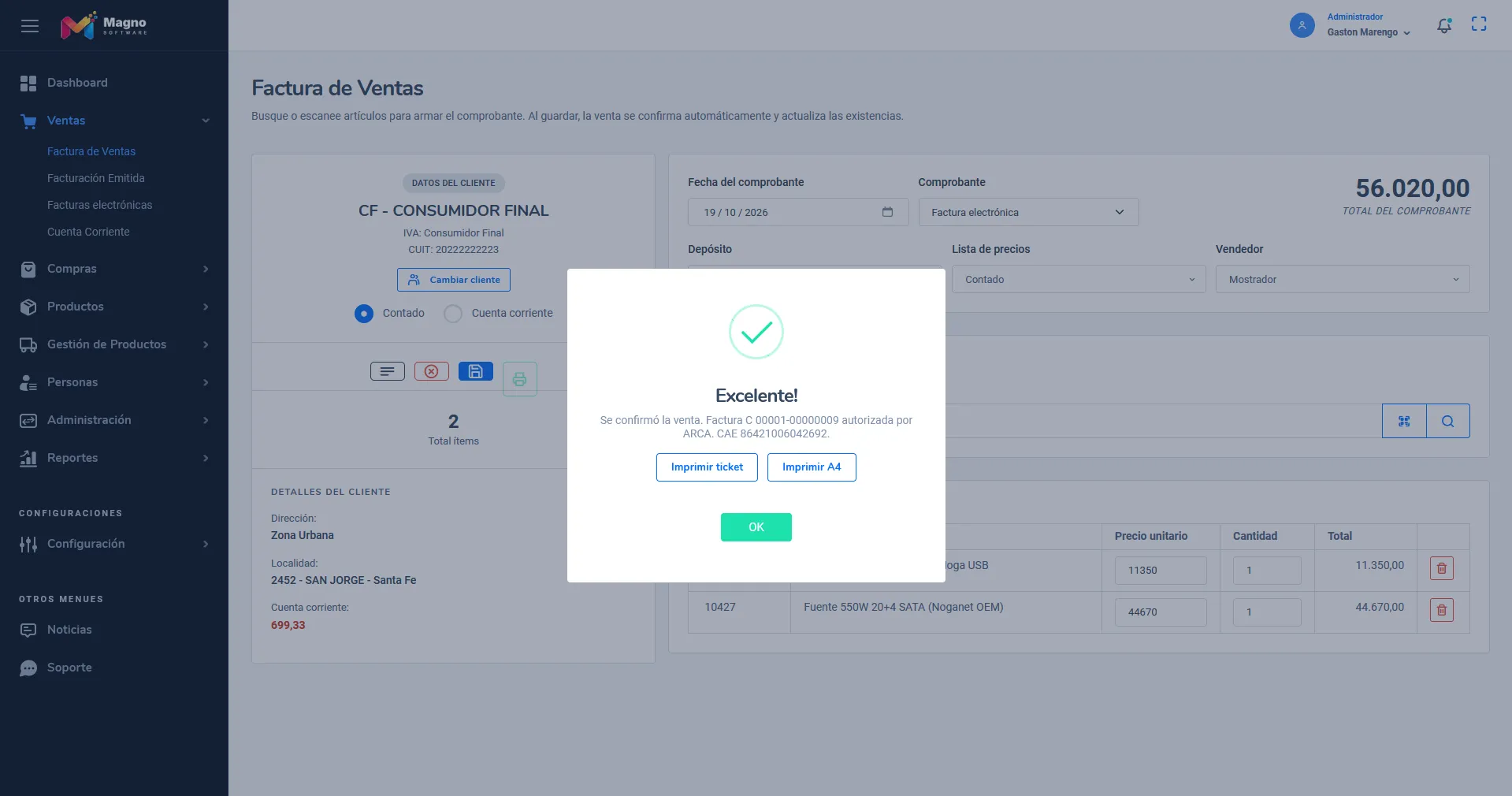Expand the Productos menu chevron
The width and height of the screenshot is (1512, 796).
206,307
